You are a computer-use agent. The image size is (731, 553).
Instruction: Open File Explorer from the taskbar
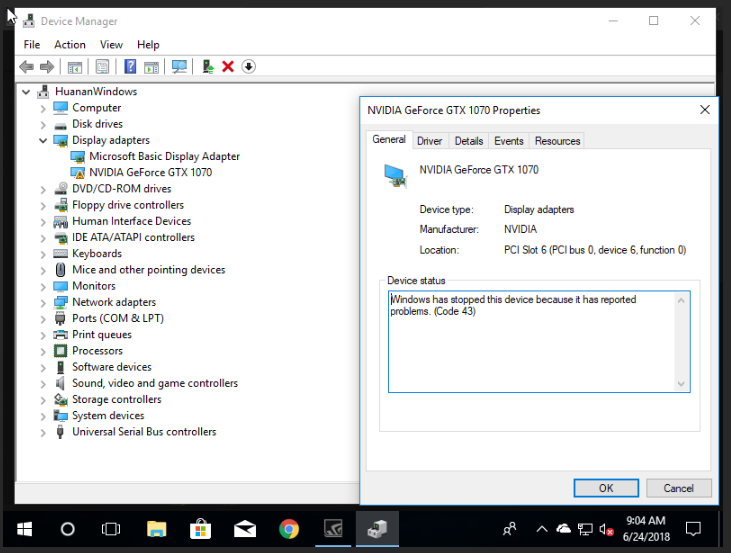tap(157, 529)
